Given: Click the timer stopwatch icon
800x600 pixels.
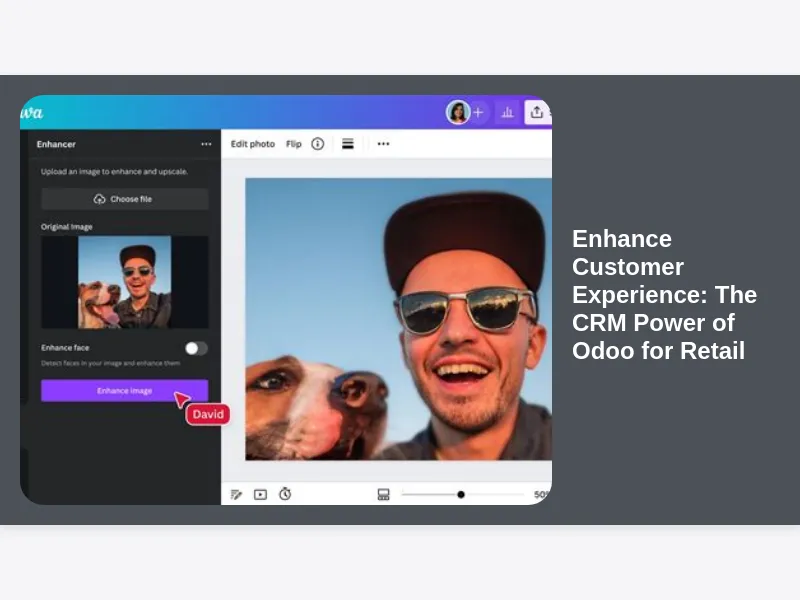Looking at the screenshot, I should click(x=285, y=494).
